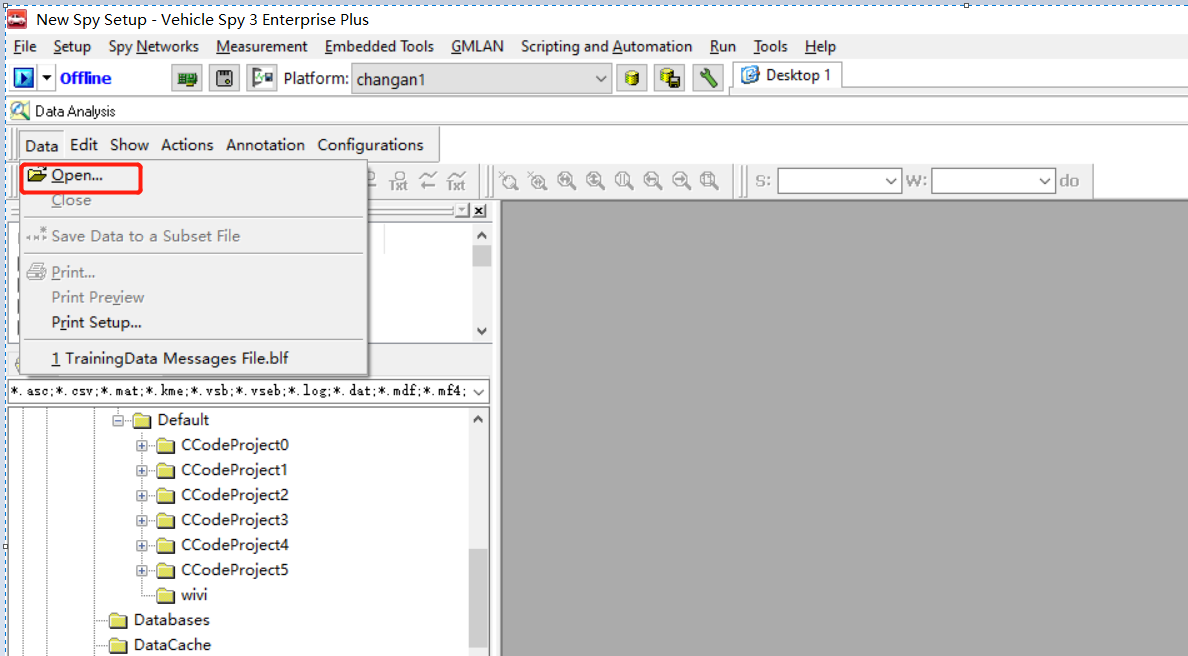This screenshot has height=656, width=1188.
Task: Click the graph line Txt icon beside the zoom tools
Action: point(456,180)
